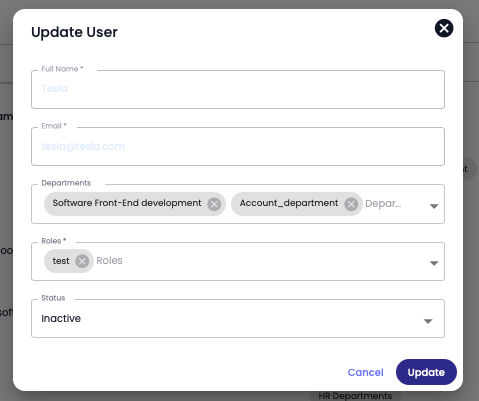Expand the Departments dropdown arrow
479x401 pixels.
coord(434,206)
